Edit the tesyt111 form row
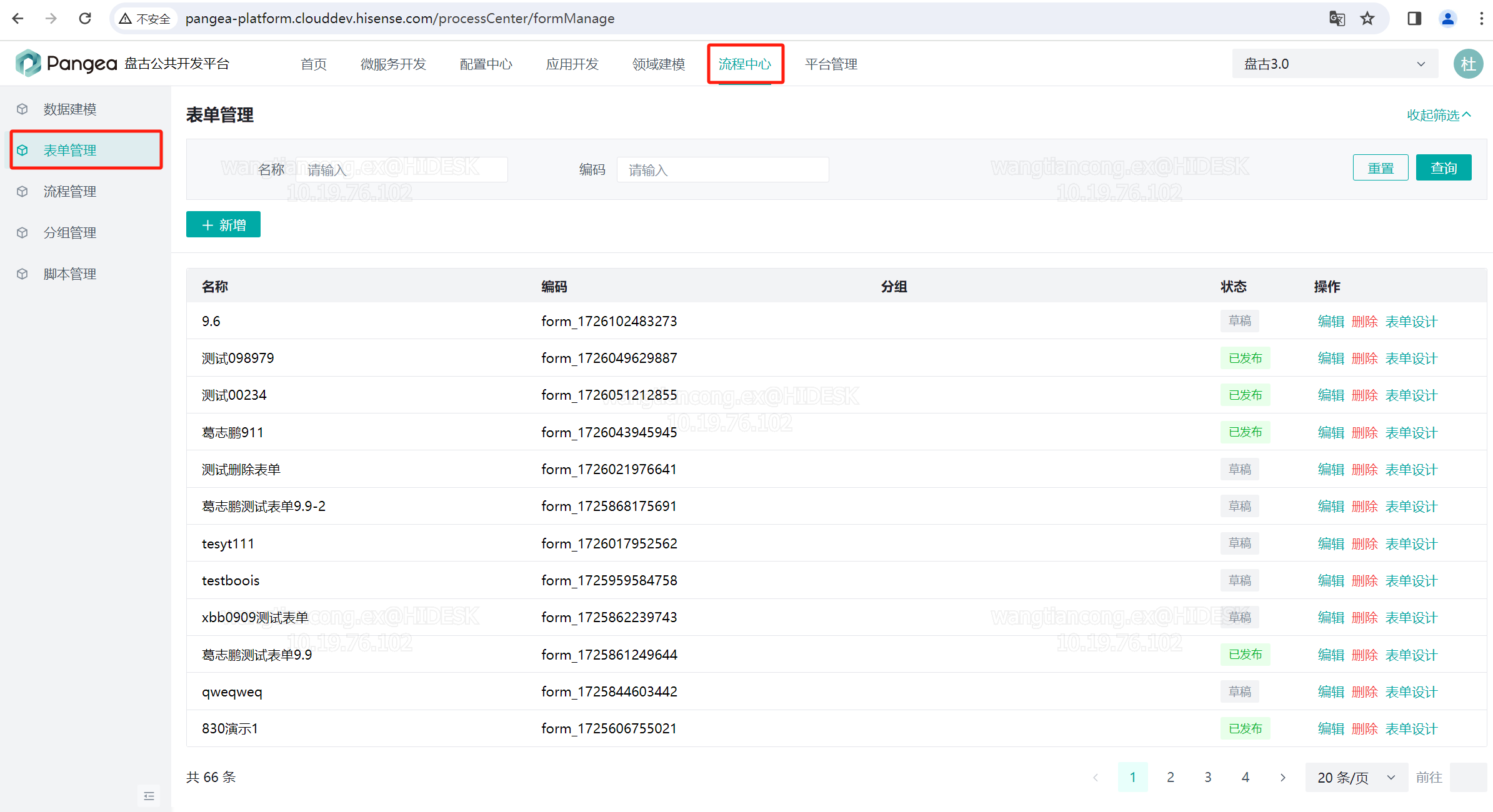Image resolution: width=1493 pixels, height=812 pixels. click(x=1331, y=544)
